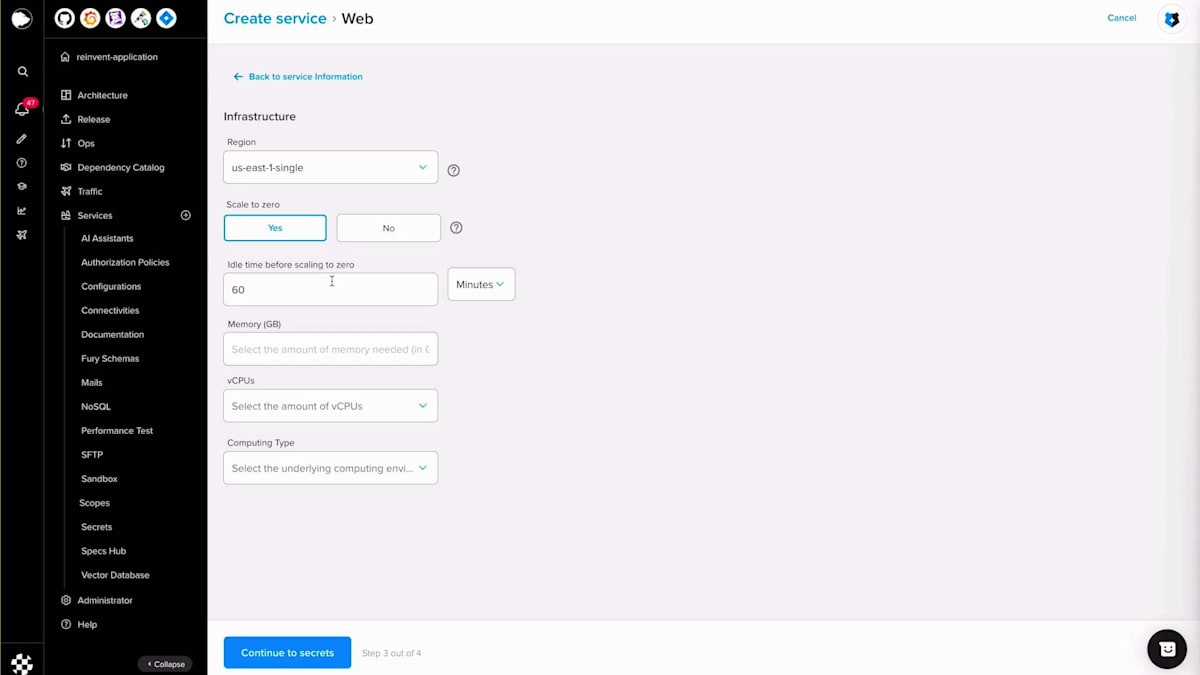Open Mails under Services

92,382
